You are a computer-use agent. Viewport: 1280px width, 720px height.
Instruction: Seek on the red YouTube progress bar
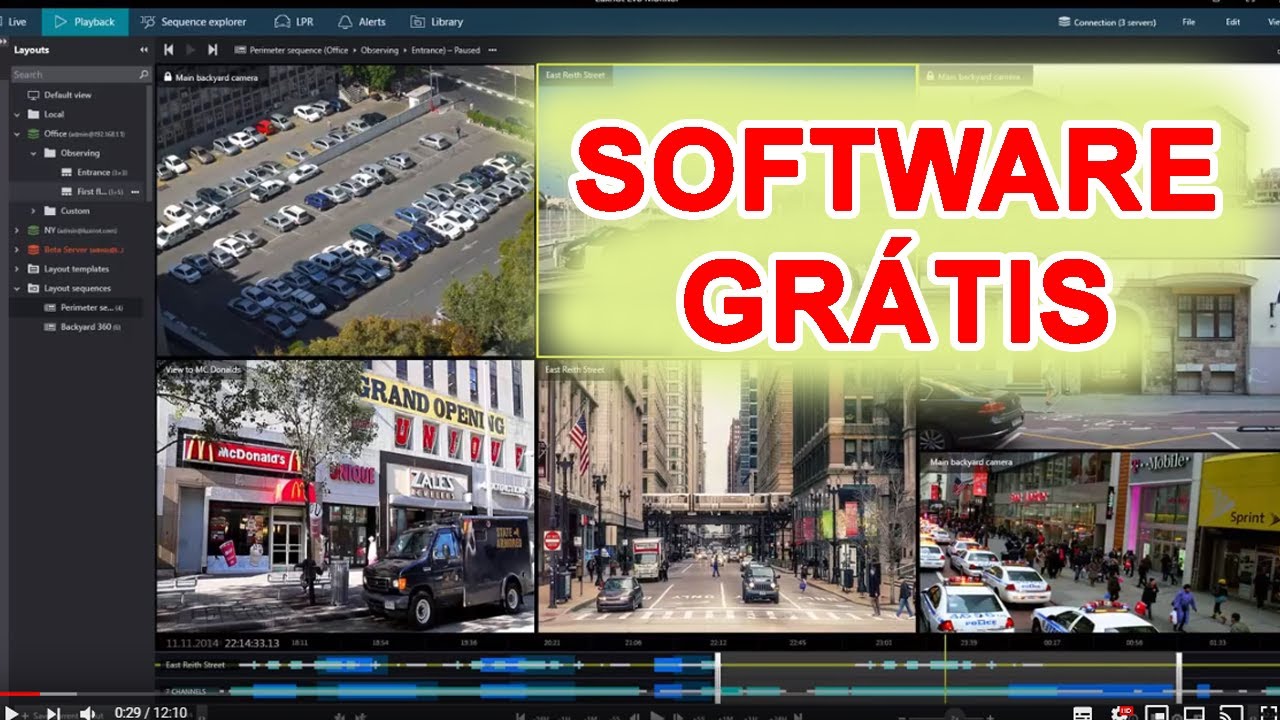tap(20, 693)
